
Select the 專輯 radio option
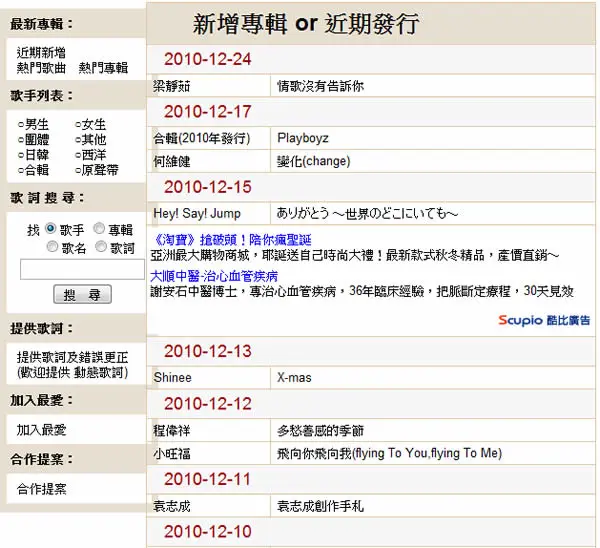[99, 228]
